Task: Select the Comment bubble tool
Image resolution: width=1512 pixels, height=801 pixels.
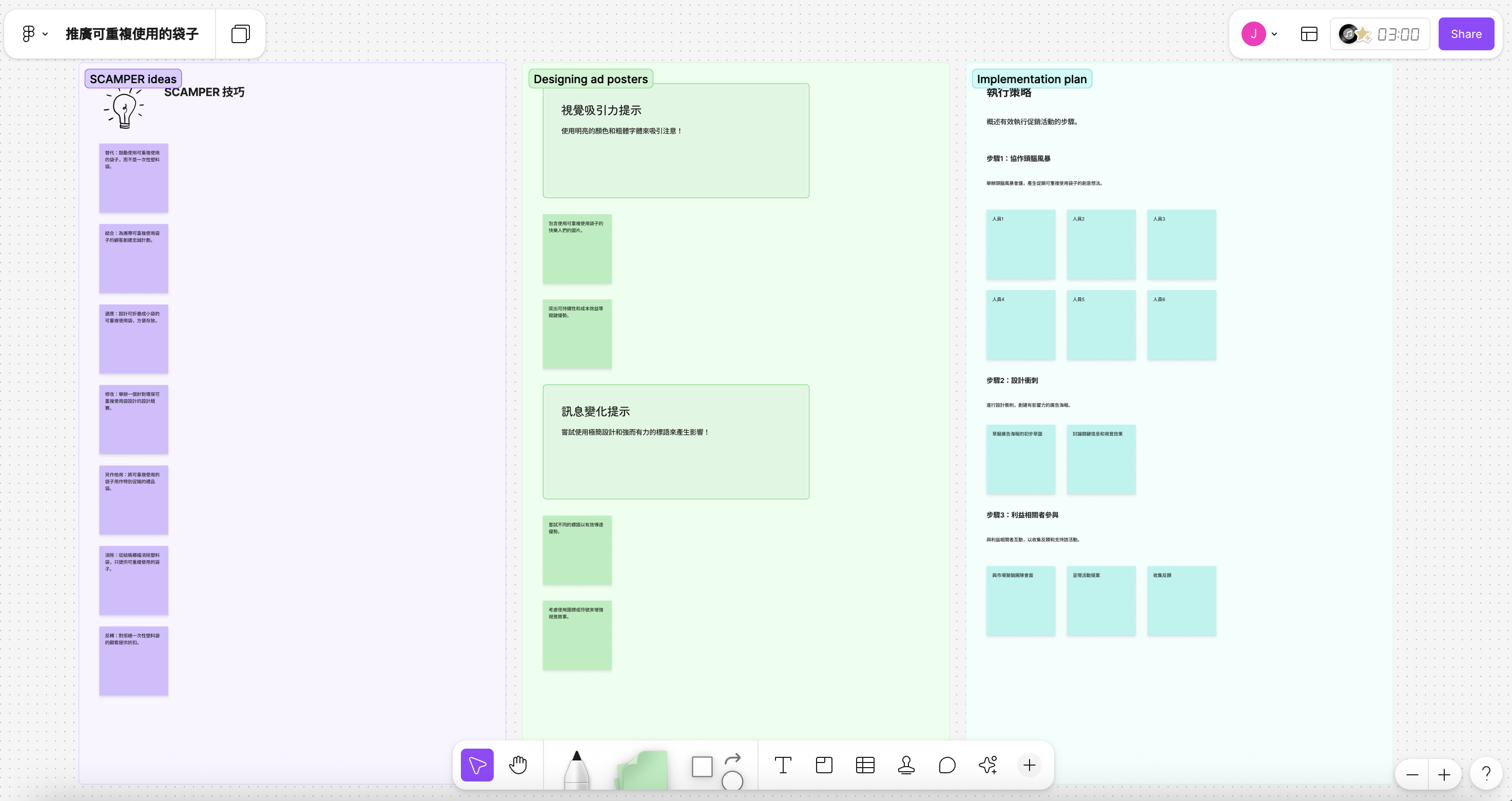Action: 947,765
